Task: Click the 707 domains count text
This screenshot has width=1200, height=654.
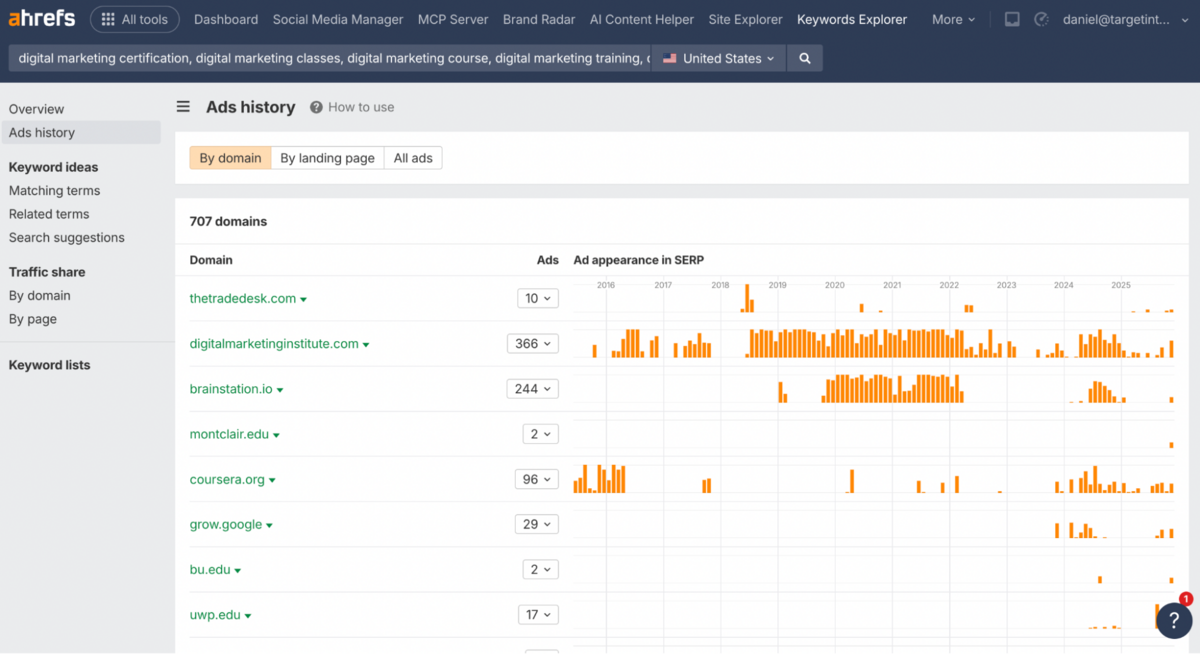Action: coord(228,221)
